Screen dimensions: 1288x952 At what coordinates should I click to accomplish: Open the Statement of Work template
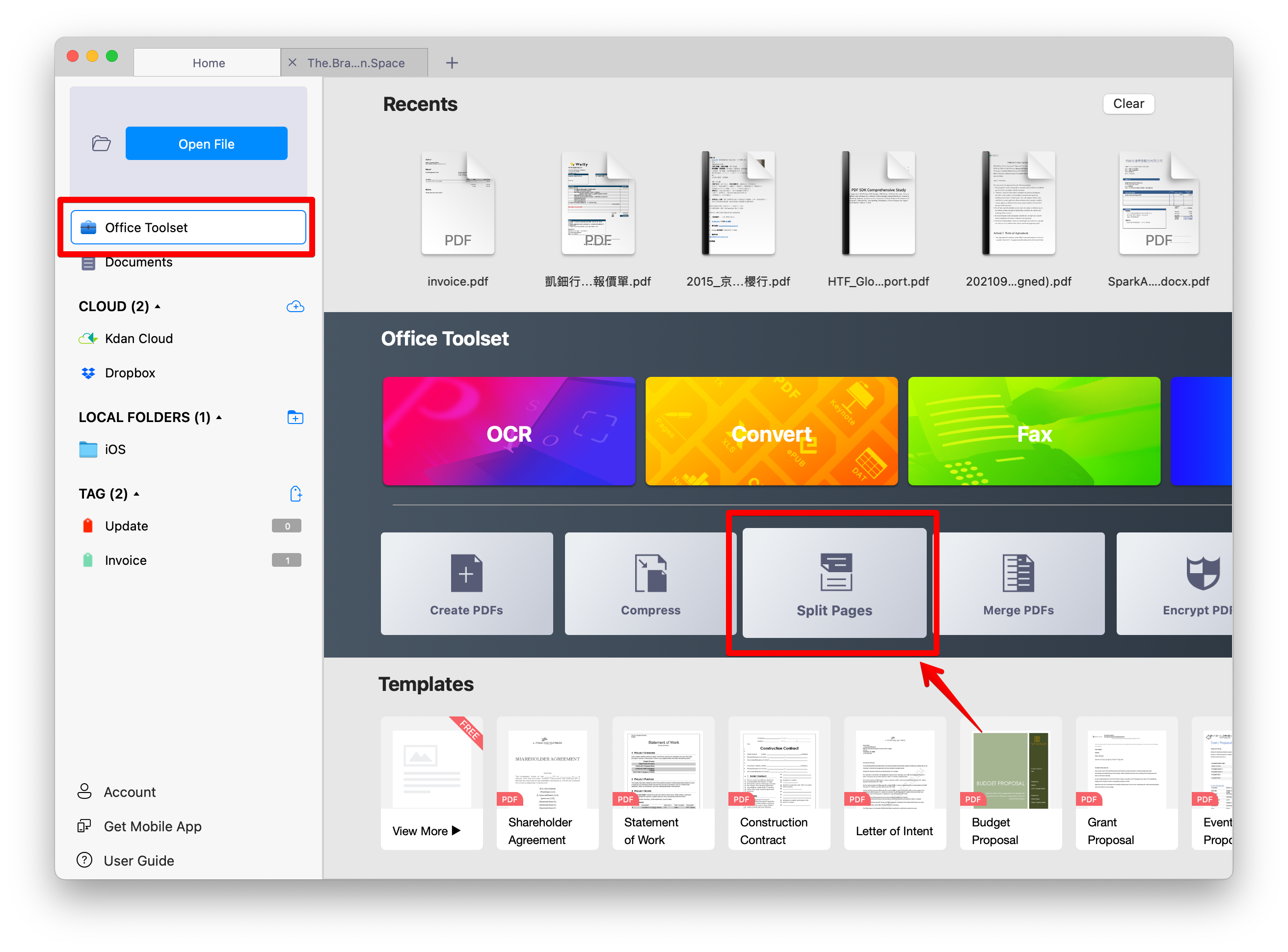[663, 783]
